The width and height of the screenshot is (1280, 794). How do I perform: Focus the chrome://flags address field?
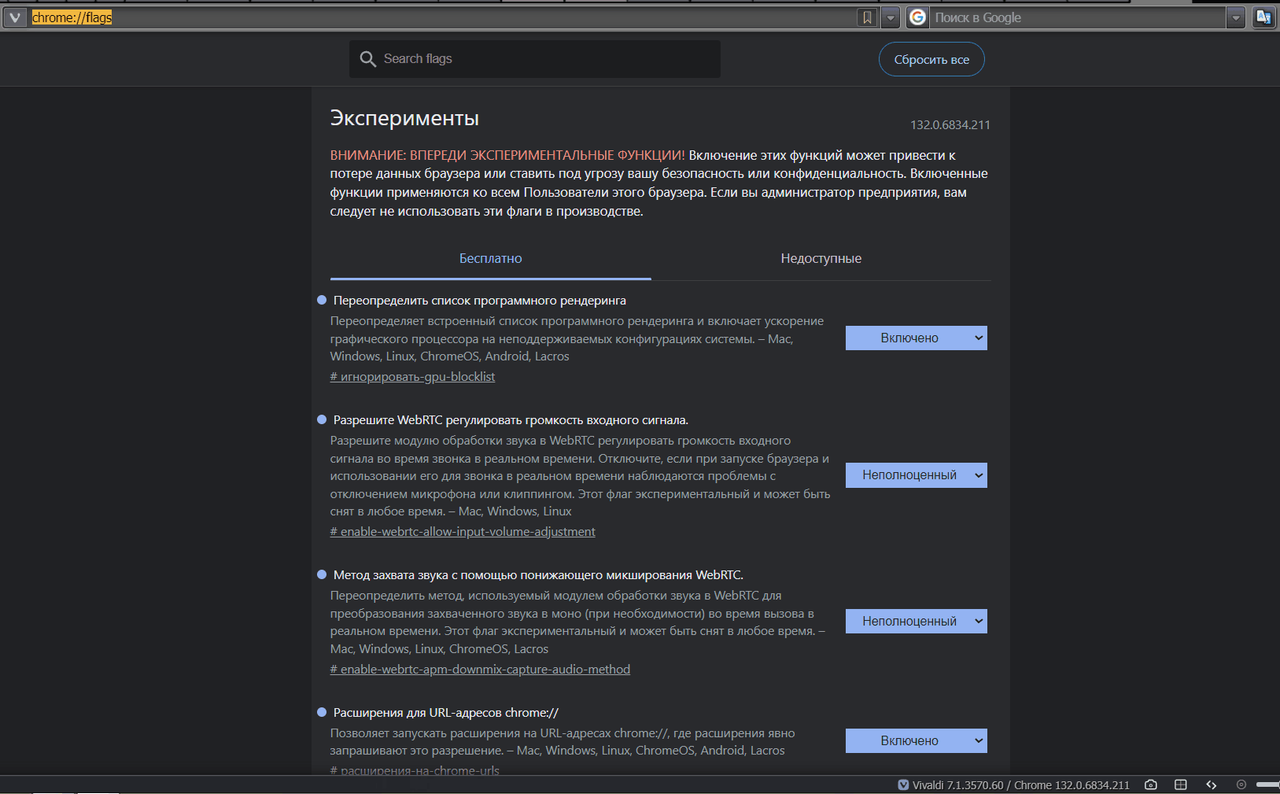pos(441,17)
